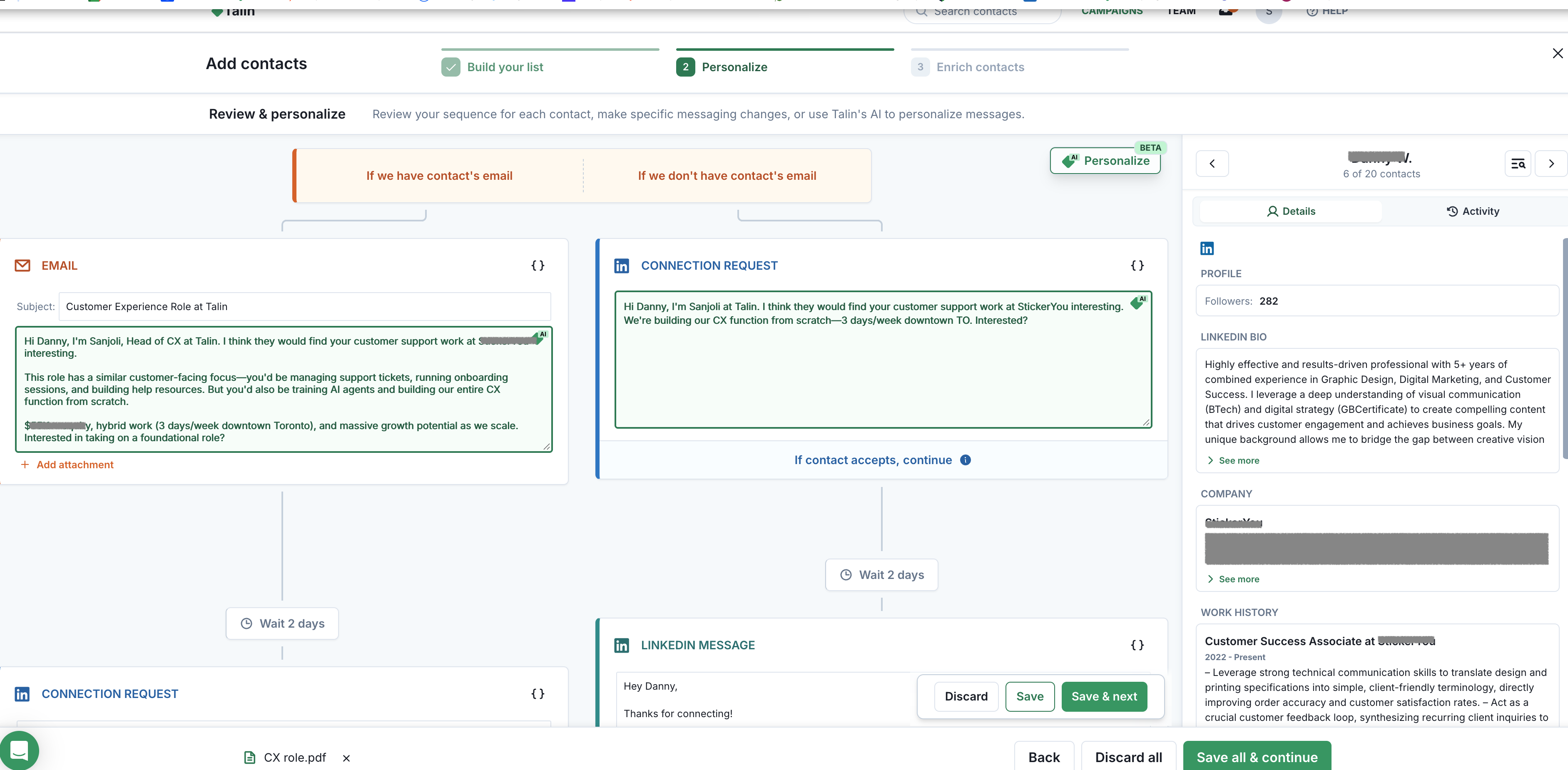Viewport: 1568px width, 770px height.
Task: Expand See more under Company section
Action: 1233,579
